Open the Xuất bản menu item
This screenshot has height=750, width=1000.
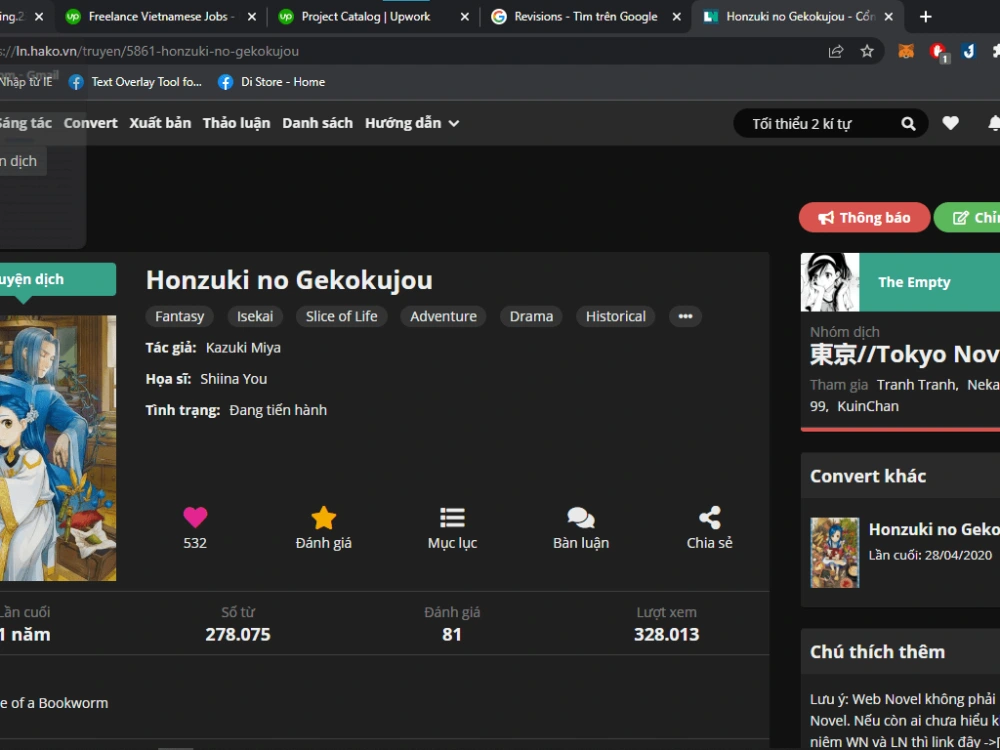tap(160, 123)
